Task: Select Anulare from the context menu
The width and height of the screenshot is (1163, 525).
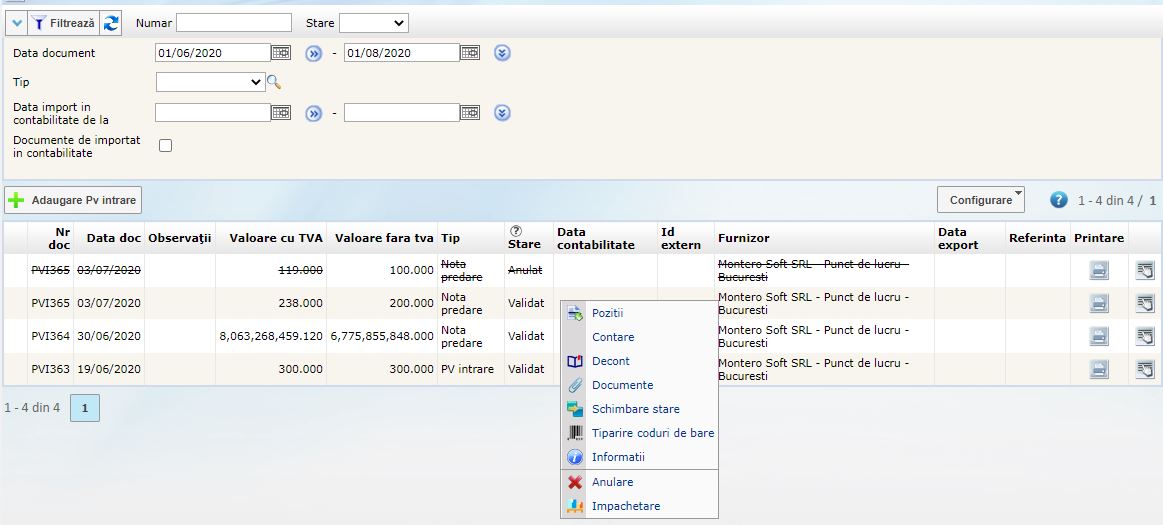Action: [x=612, y=482]
